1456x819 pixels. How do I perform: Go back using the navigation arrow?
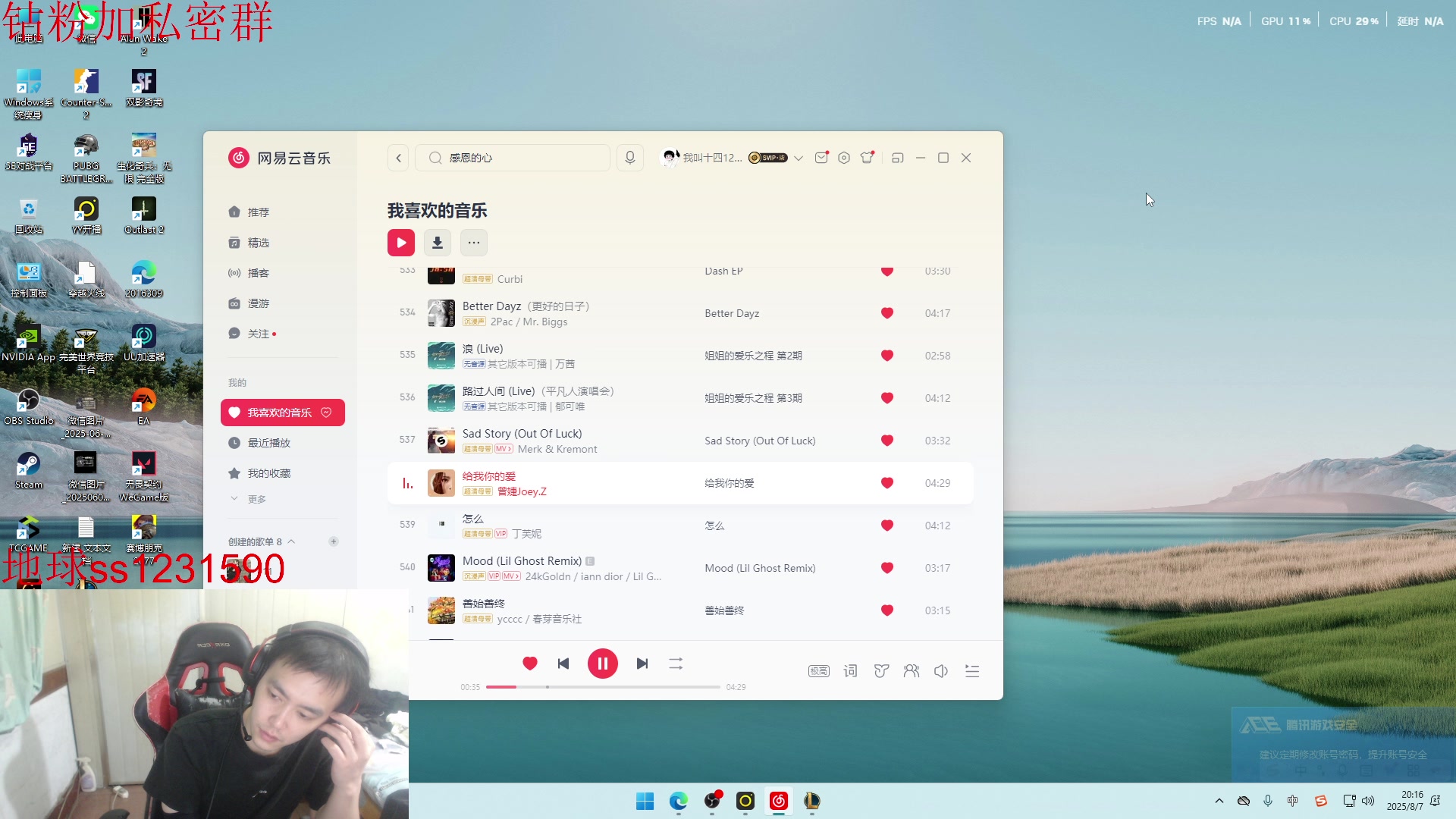399,158
